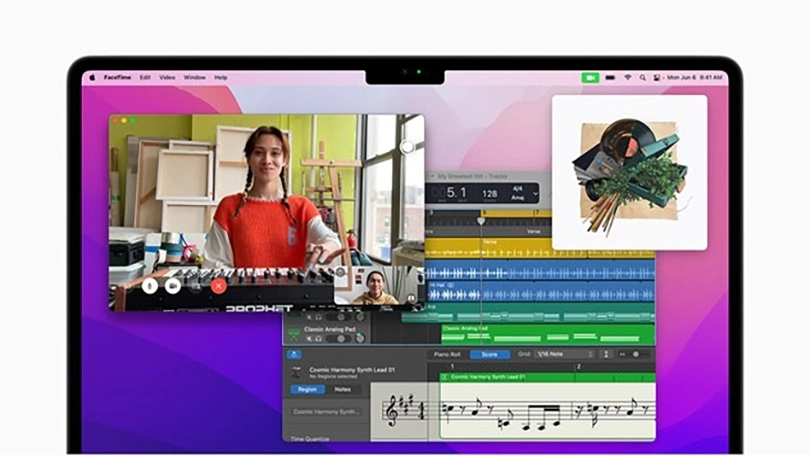Image resolution: width=810 pixels, height=456 pixels.
Task: Click the Time Quantize label
Action: 310,439
